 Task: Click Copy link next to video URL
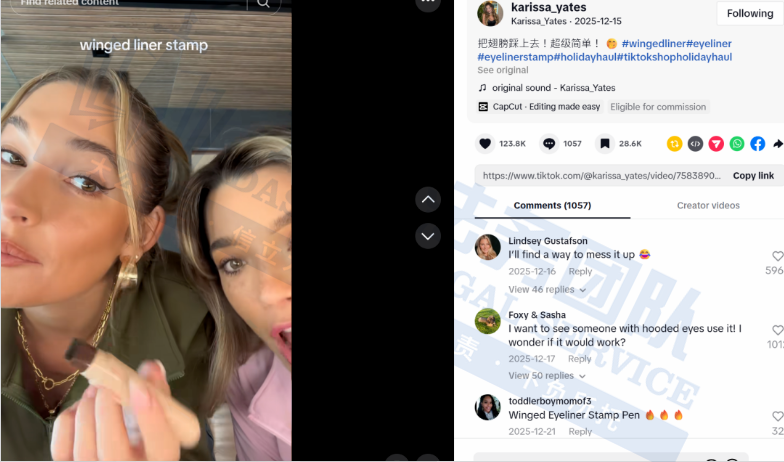click(x=753, y=176)
